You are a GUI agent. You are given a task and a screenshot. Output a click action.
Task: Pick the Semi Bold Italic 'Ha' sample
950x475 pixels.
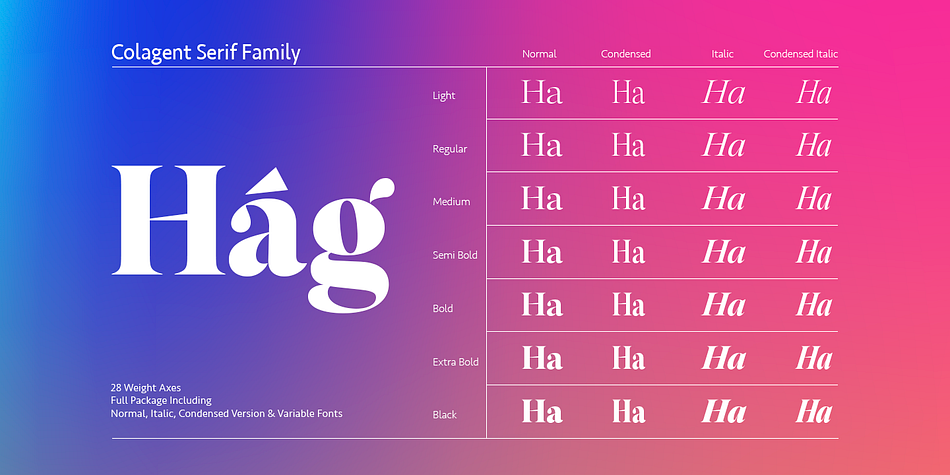coord(723,252)
